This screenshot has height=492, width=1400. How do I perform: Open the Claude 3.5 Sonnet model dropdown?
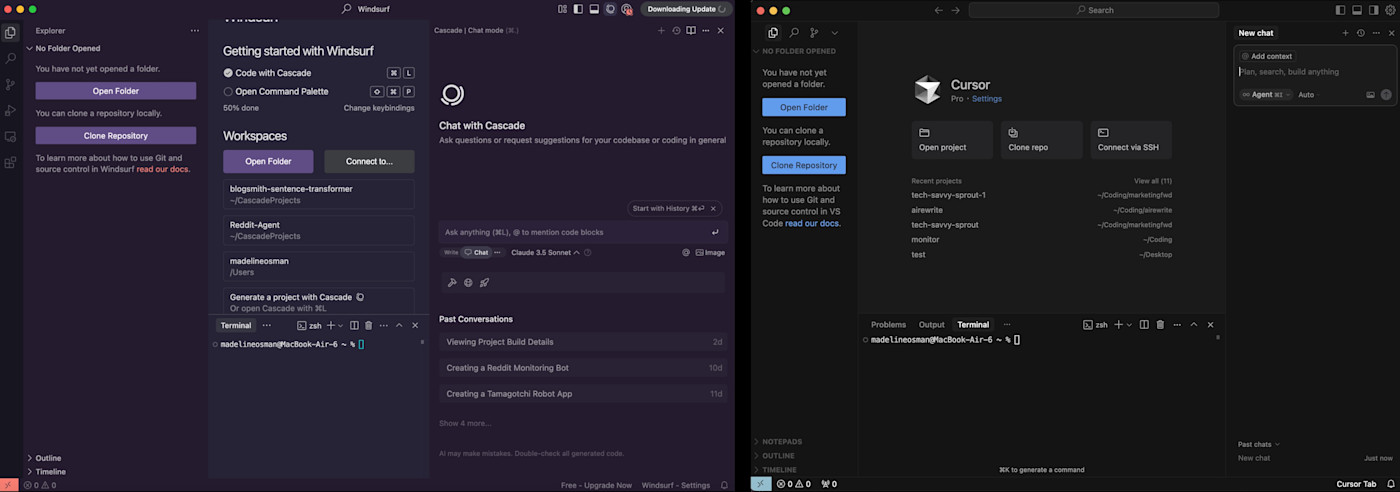[545, 253]
